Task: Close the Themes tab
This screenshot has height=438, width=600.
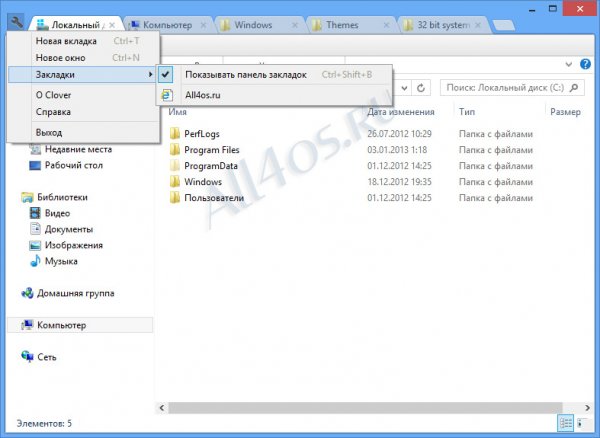Action: coord(386,25)
